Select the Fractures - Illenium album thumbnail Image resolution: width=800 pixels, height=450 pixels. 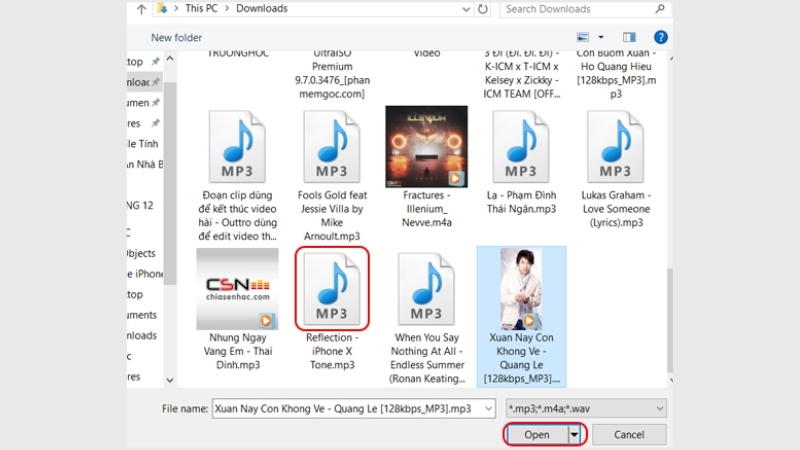(426, 147)
